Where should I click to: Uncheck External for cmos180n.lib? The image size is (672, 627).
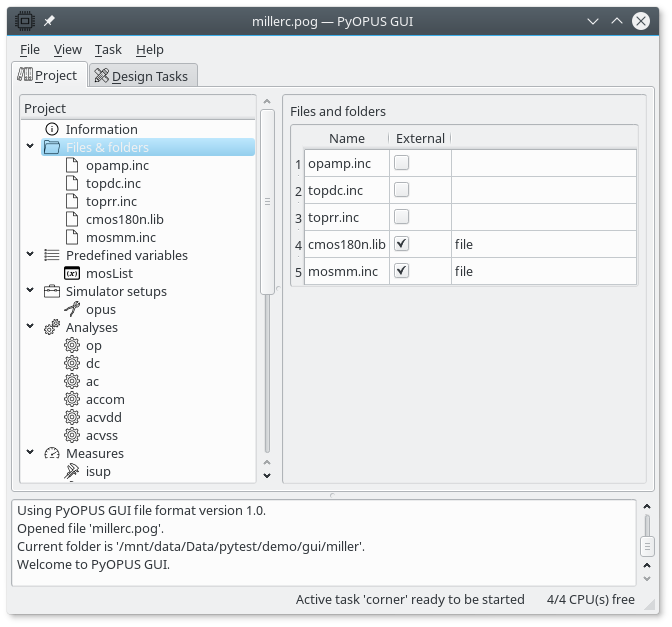[x=402, y=244]
